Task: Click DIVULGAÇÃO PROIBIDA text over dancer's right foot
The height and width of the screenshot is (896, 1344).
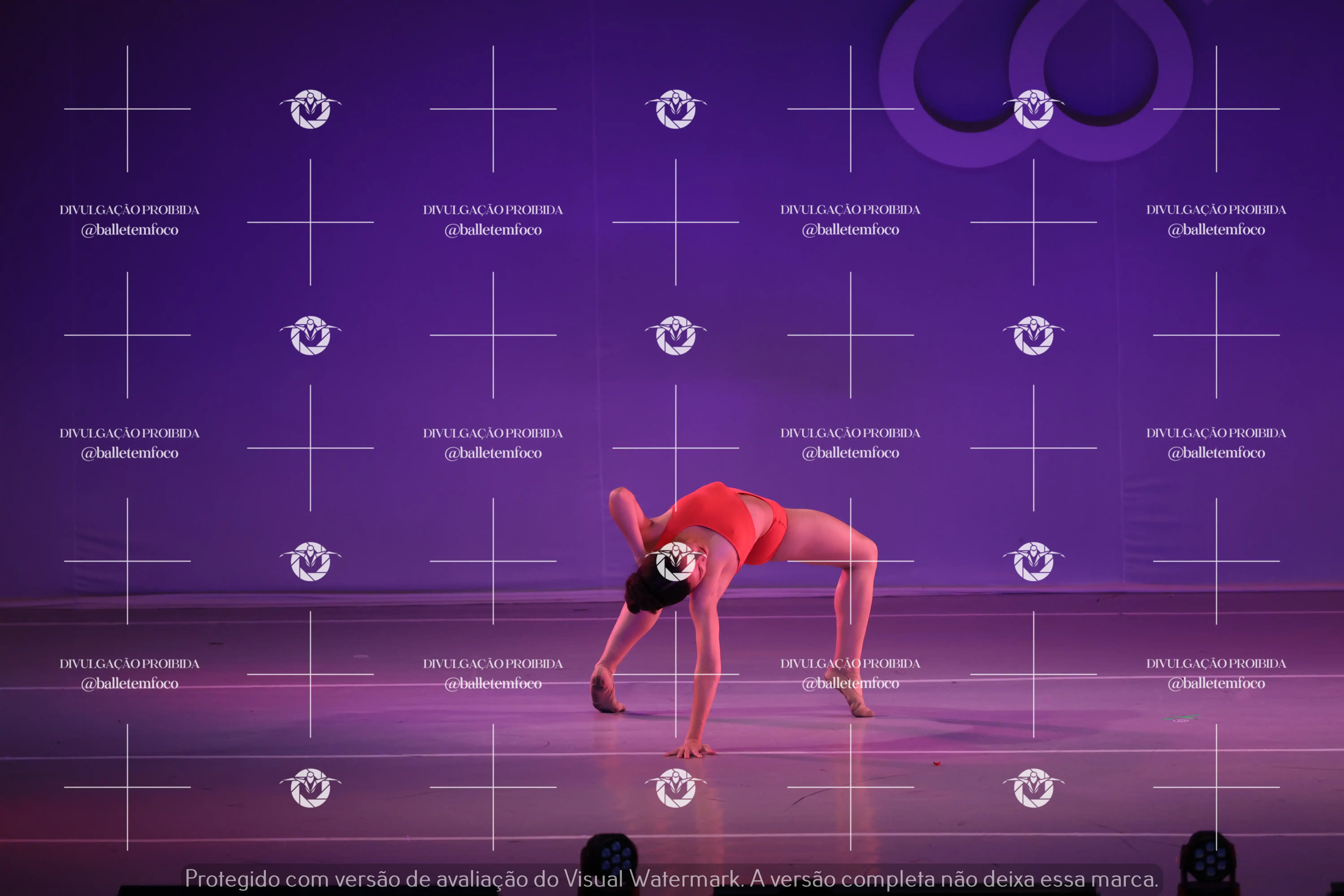Action: click(850, 663)
